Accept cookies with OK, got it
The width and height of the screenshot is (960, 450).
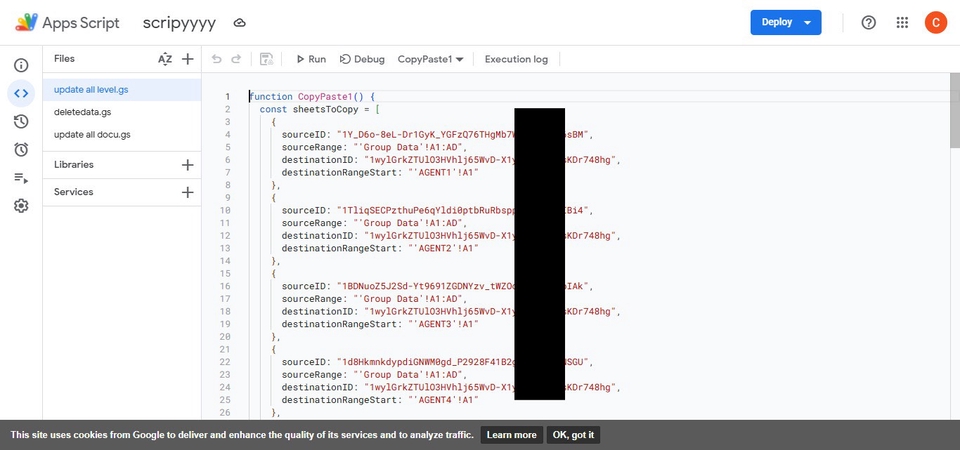click(x=573, y=435)
